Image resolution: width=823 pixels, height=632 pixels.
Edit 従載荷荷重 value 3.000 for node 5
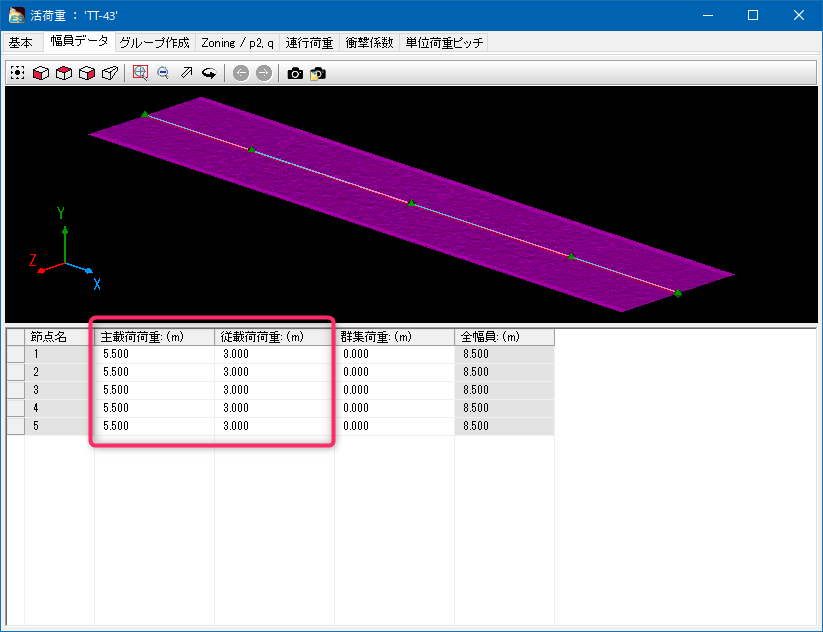click(x=275, y=426)
